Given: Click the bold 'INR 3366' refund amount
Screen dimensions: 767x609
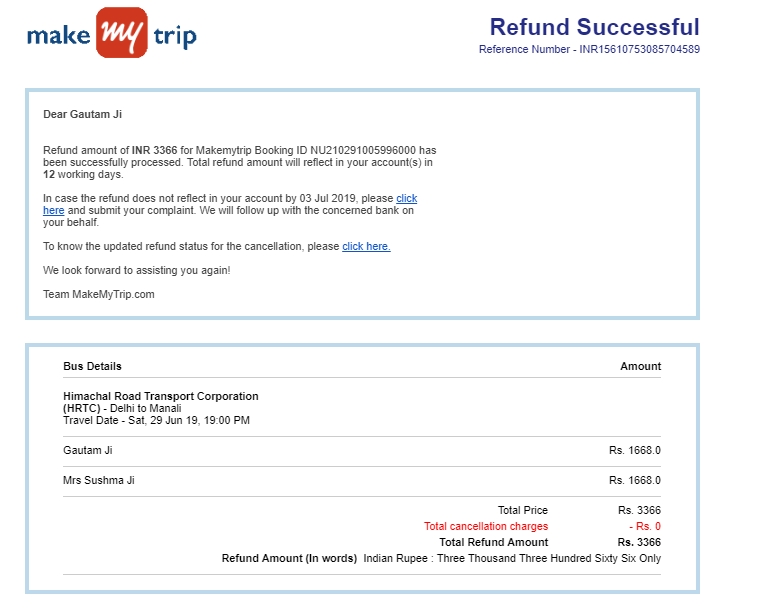Looking at the screenshot, I should pos(154,150).
